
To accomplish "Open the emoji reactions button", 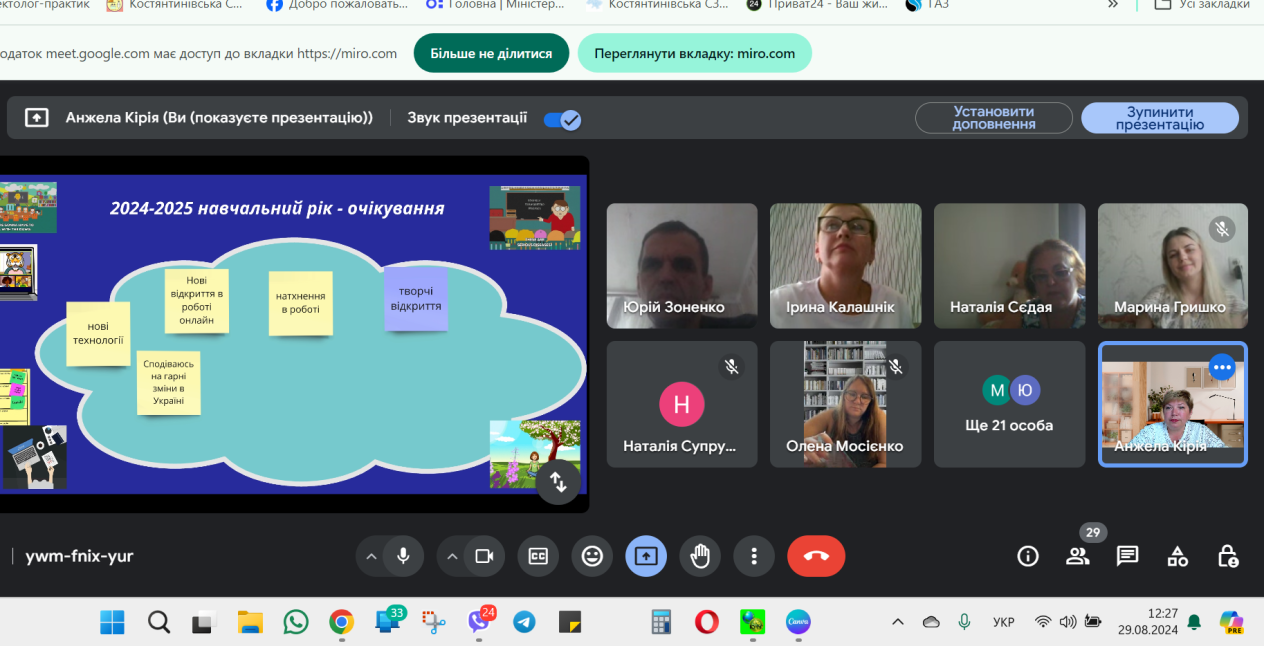I will coord(592,556).
